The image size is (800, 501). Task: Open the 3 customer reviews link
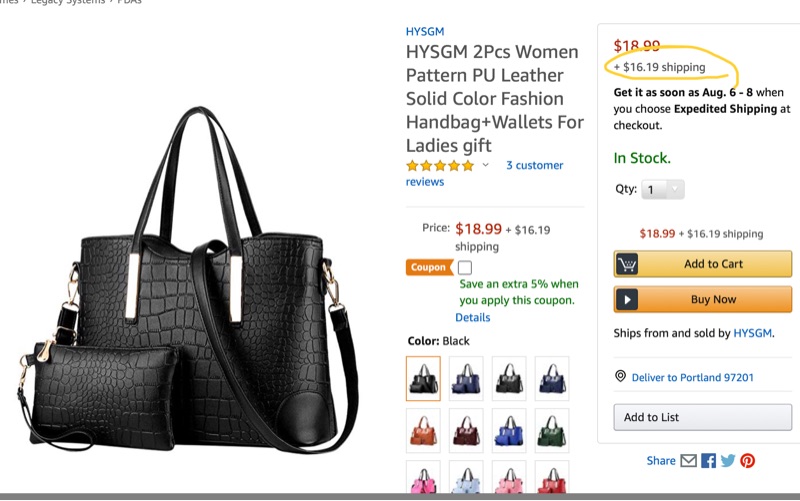pyautogui.click(x=534, y=166)
